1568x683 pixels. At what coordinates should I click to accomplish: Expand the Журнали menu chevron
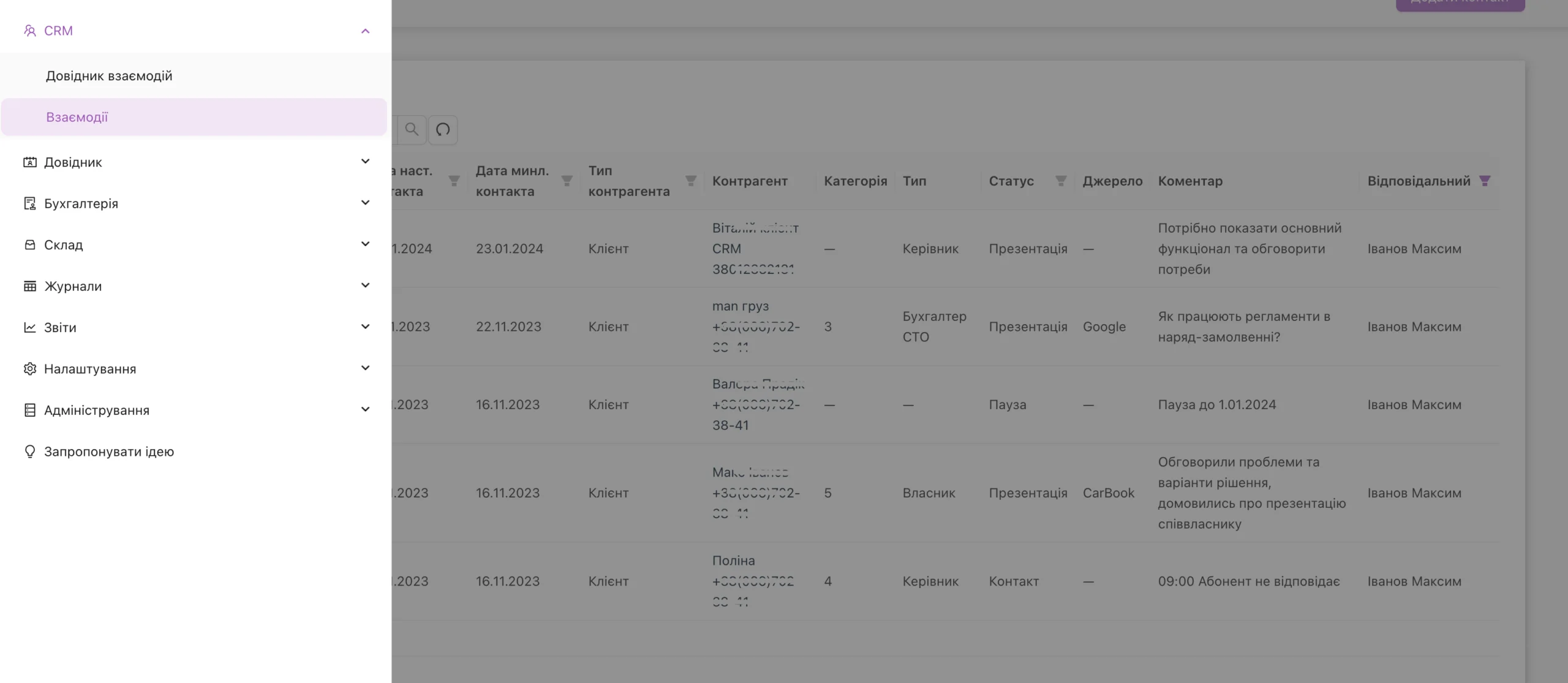pos(366,285)
